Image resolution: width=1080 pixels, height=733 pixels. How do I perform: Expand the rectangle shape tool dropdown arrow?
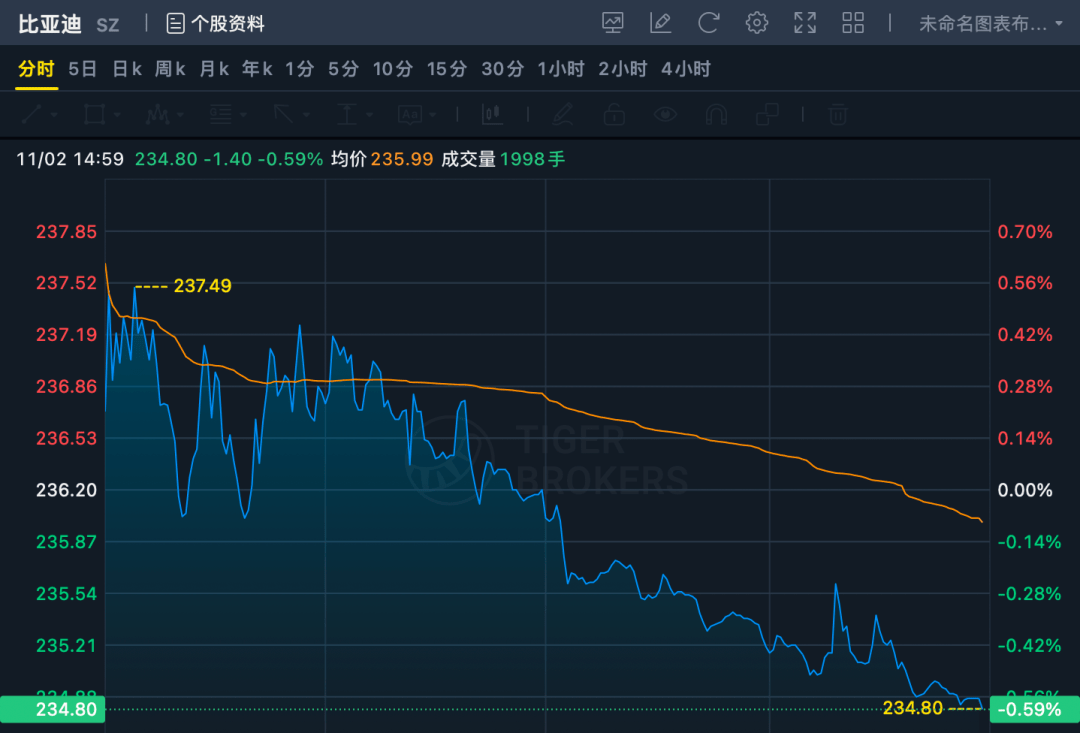click(x=117, y=115)
